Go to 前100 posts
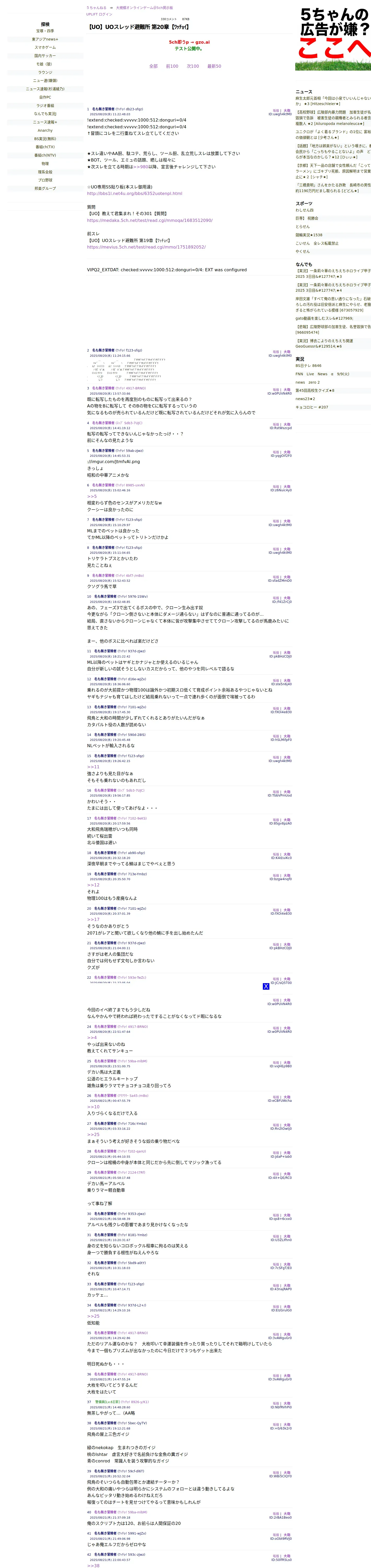 point(172,66)
